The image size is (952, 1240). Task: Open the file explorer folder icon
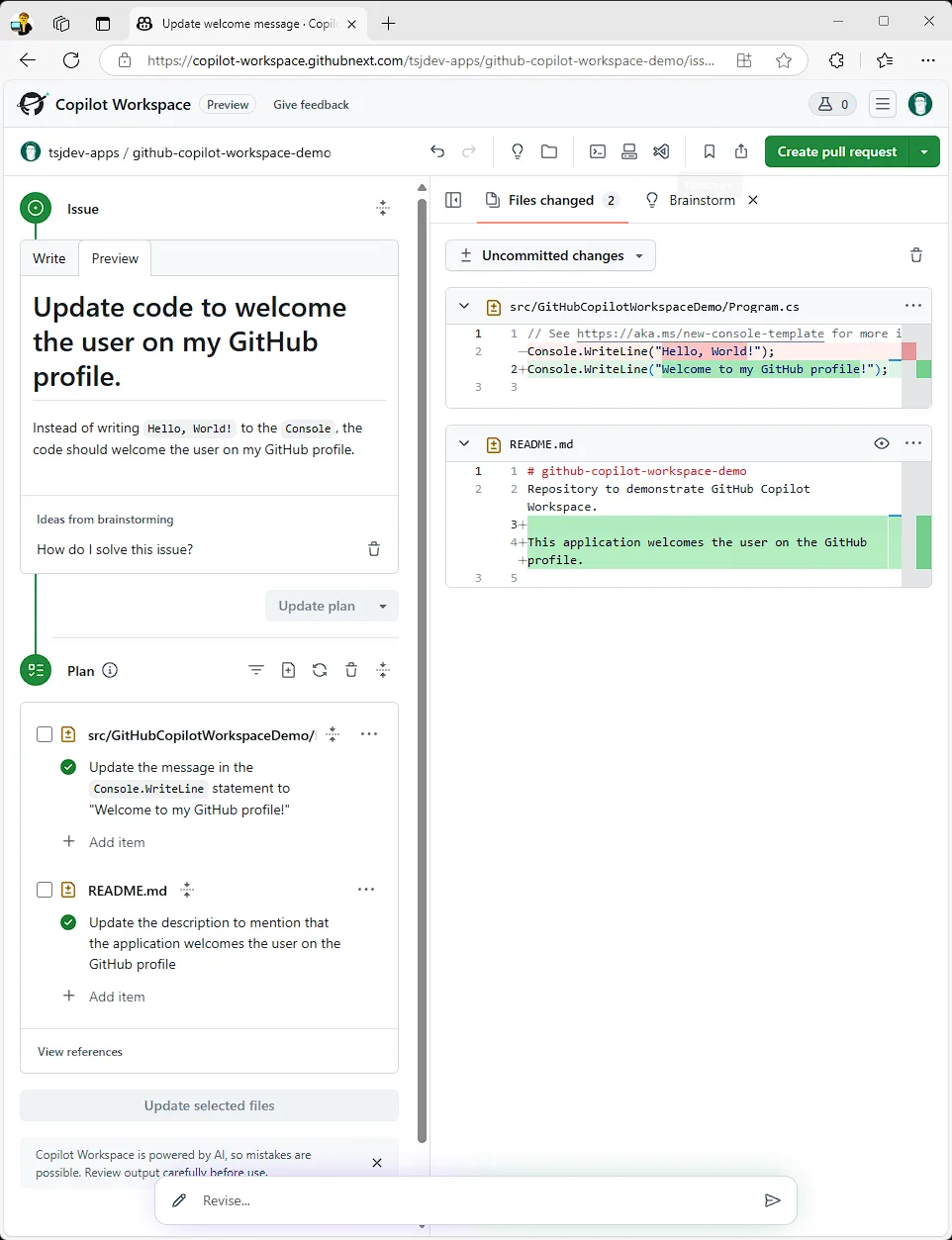click(x=549, y=151)
